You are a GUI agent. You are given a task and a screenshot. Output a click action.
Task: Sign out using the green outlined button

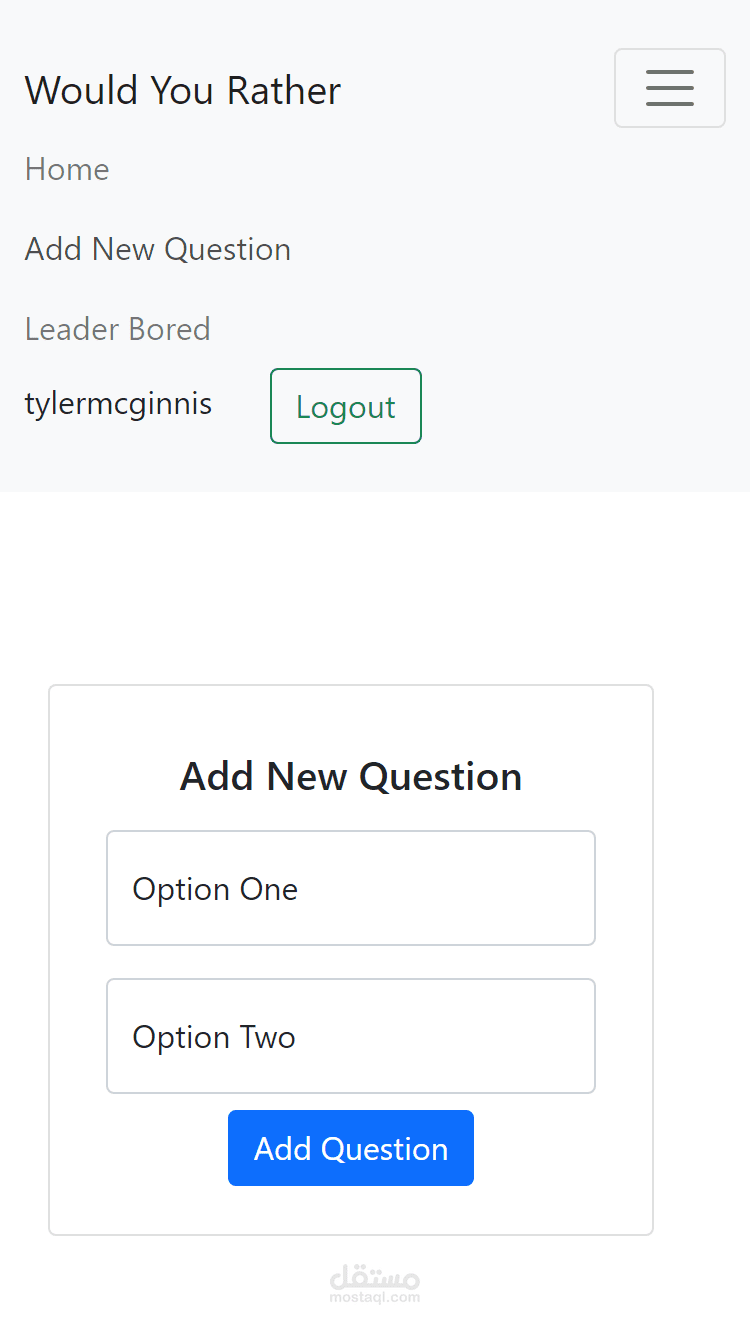(346, 406)
